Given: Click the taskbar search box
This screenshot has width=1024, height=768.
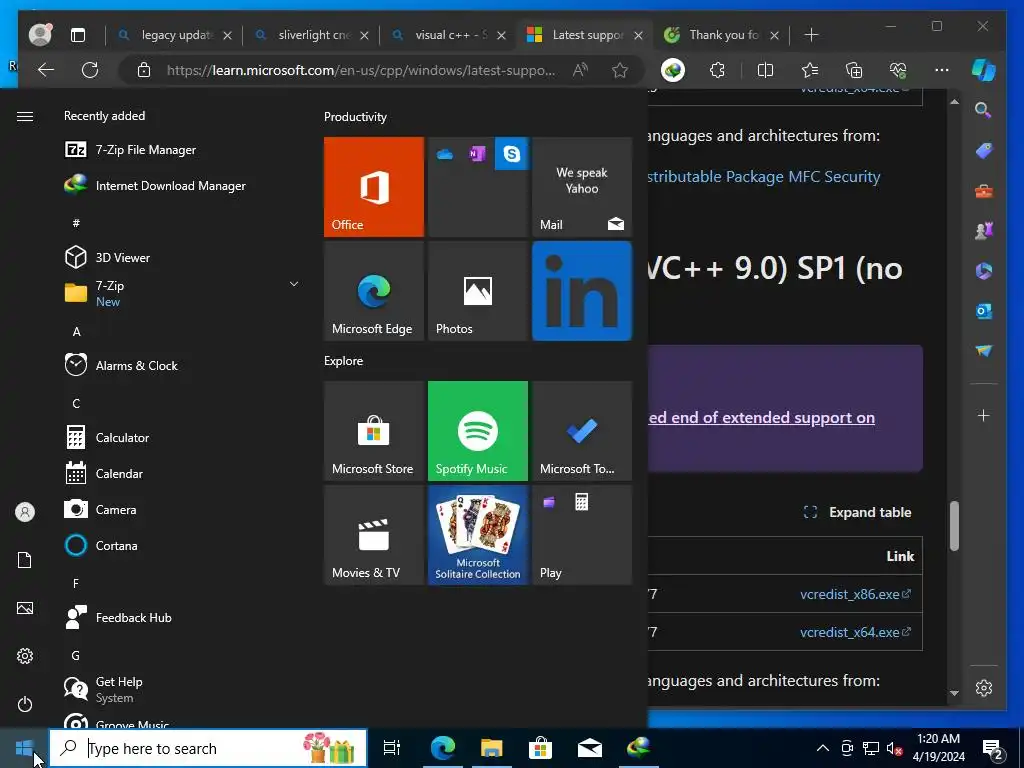Looking at the screenshot, I should (x=208, y=748).
